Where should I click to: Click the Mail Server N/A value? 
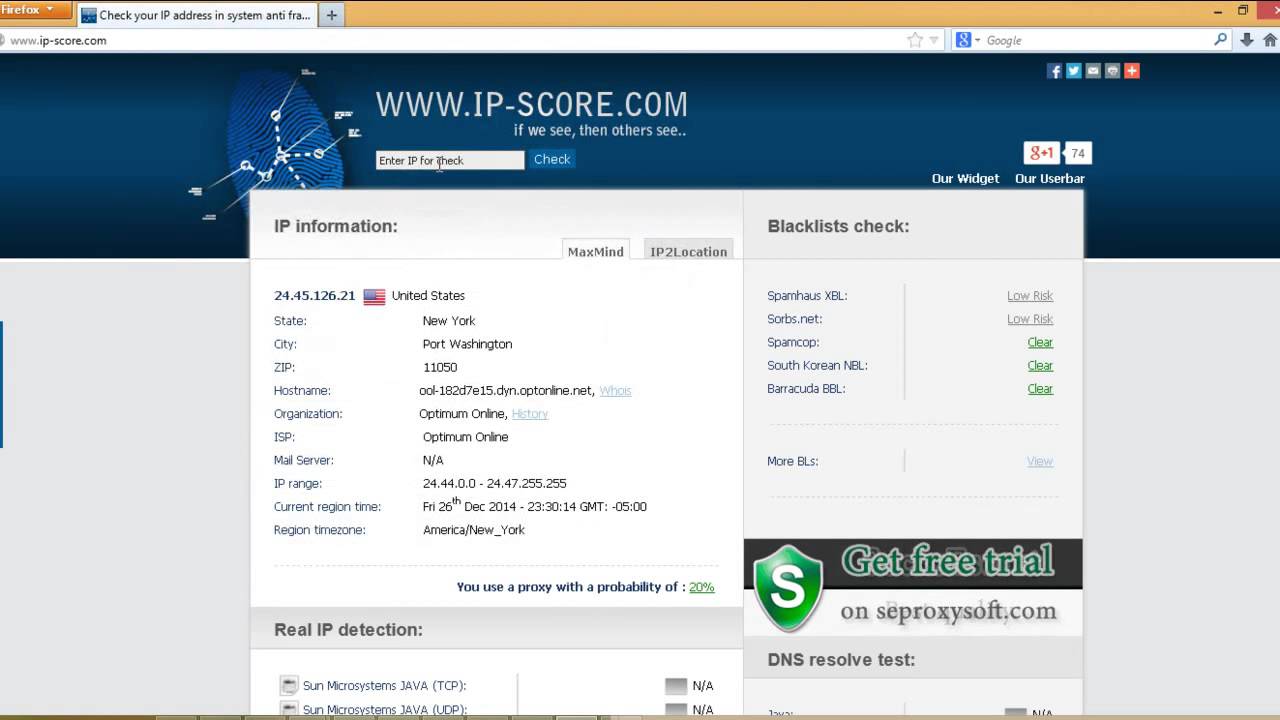[433, 461]
